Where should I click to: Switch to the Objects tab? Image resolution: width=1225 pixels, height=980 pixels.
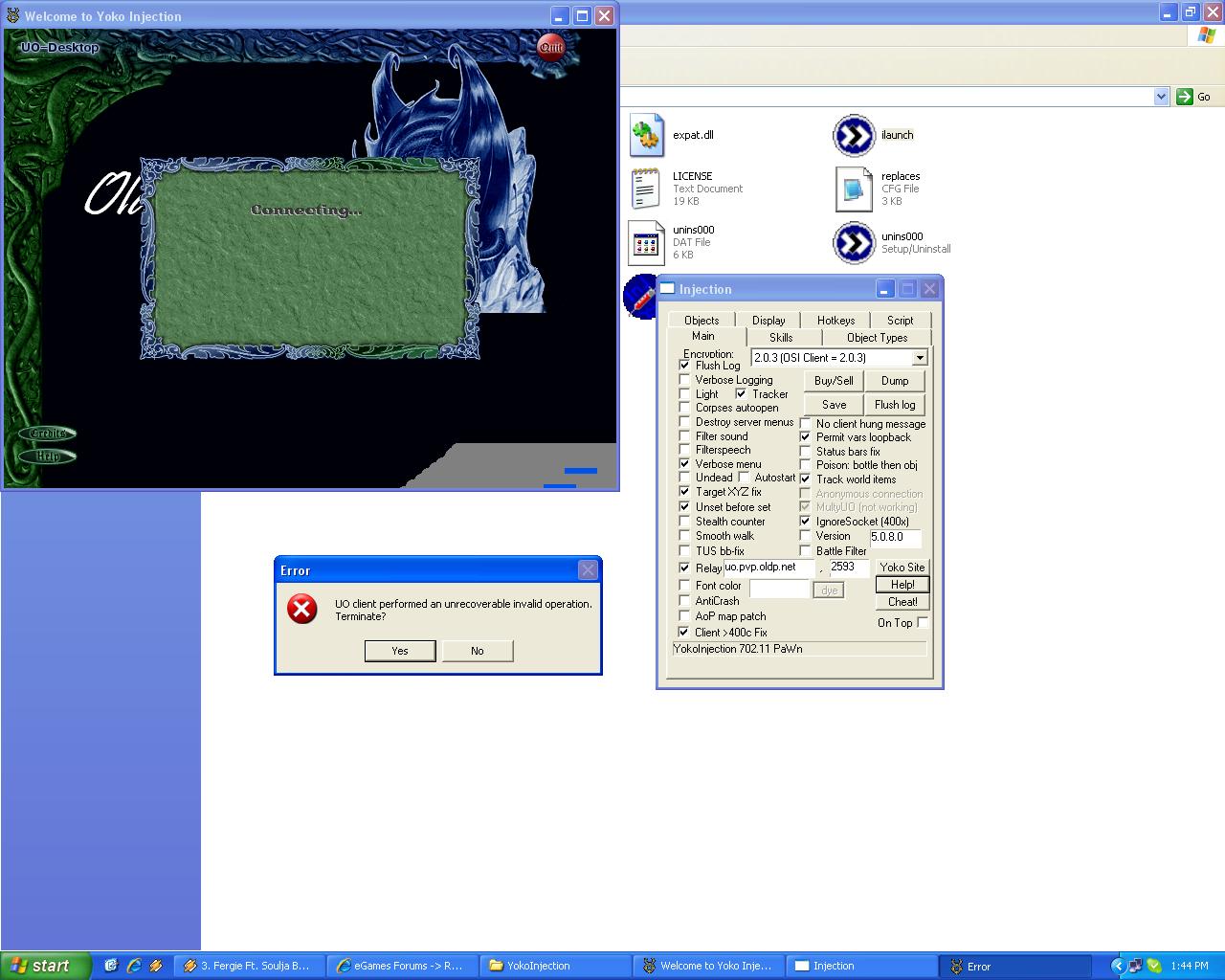coord(702,320)
